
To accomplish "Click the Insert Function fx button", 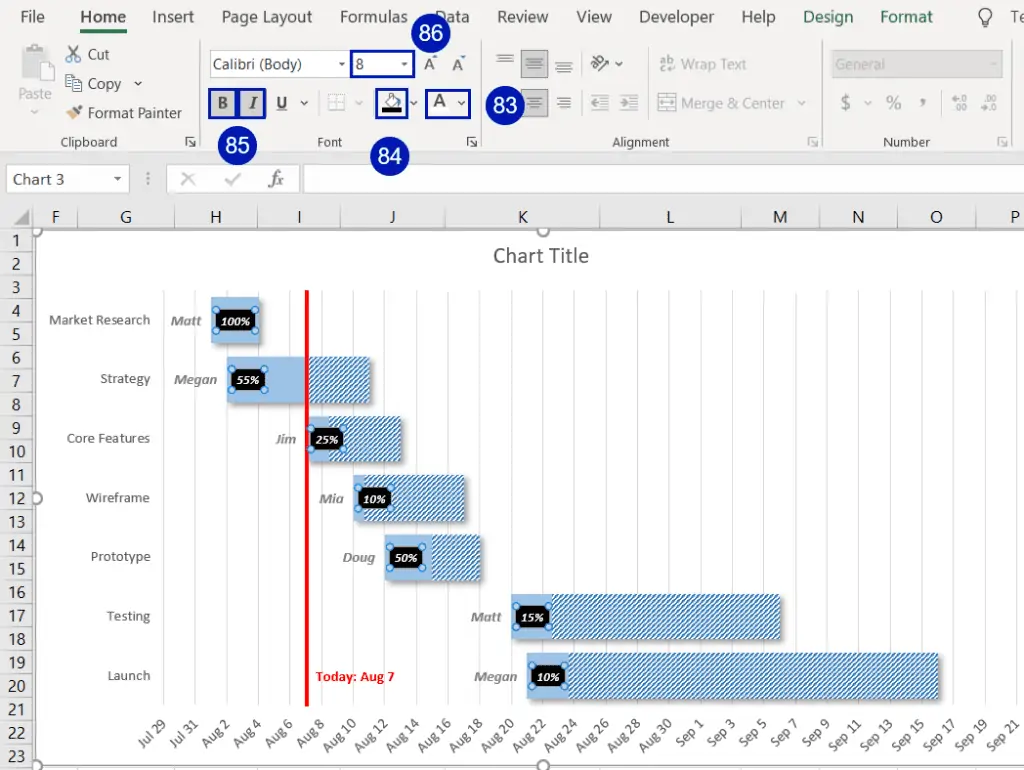I will point(279,180).
